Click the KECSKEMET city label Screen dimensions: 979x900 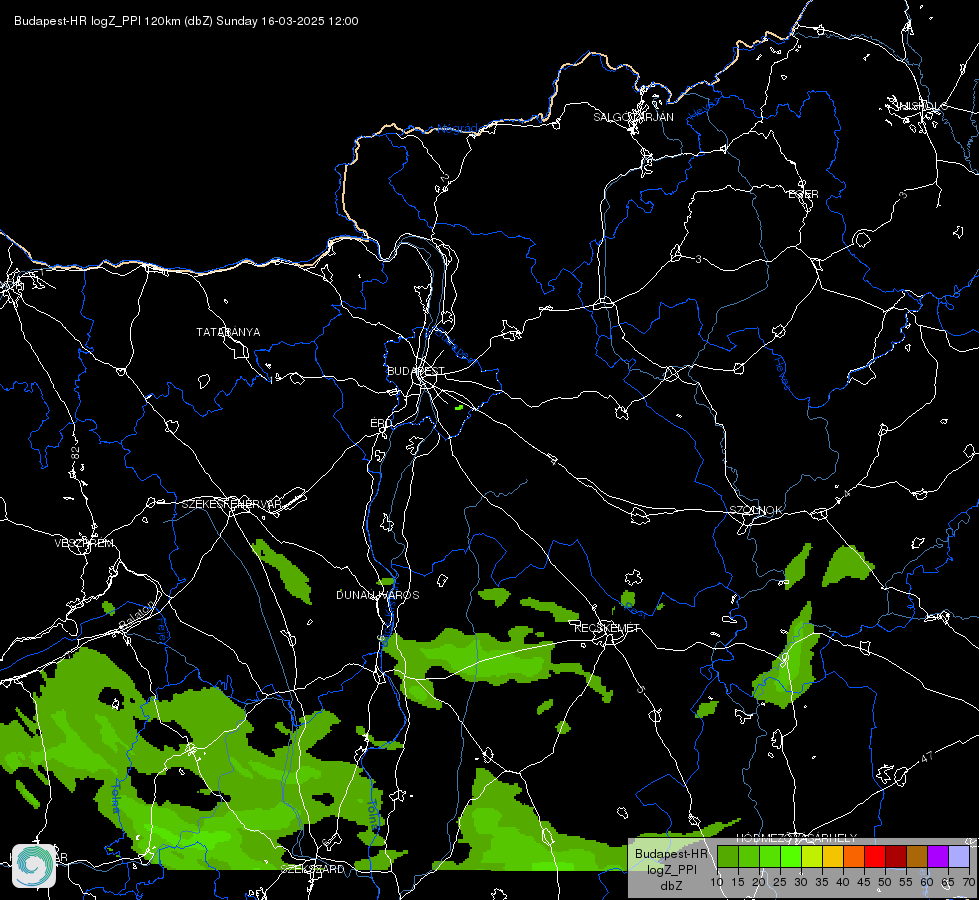coord(607,628)
